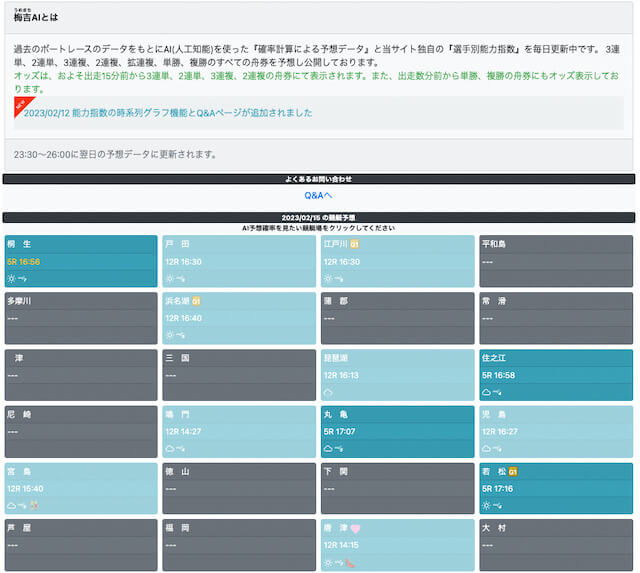Click the 江戸川 venue name
The height and width of the screenshot is (573, 640).
pyautogui.click(x=336, y=244)
